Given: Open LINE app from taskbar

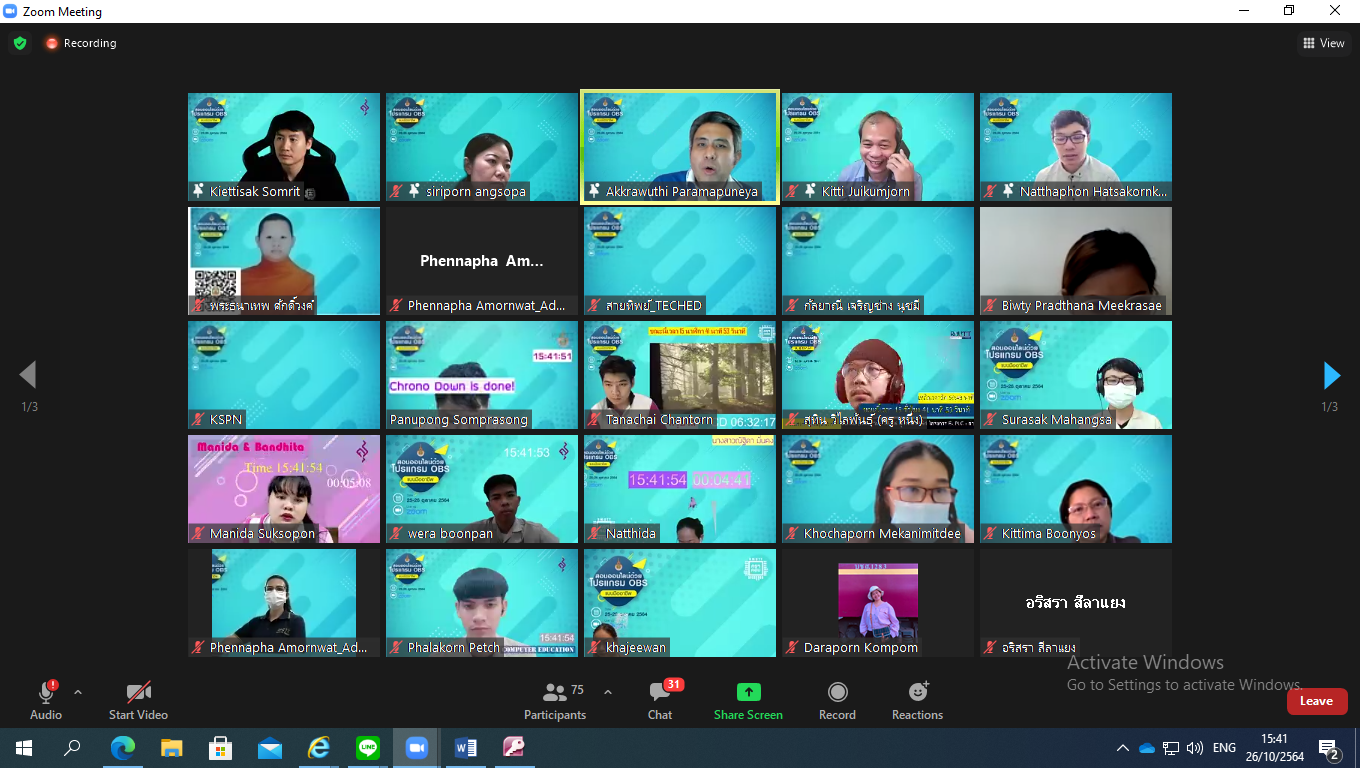Looking at the screenshot, I should click(368, 747).
